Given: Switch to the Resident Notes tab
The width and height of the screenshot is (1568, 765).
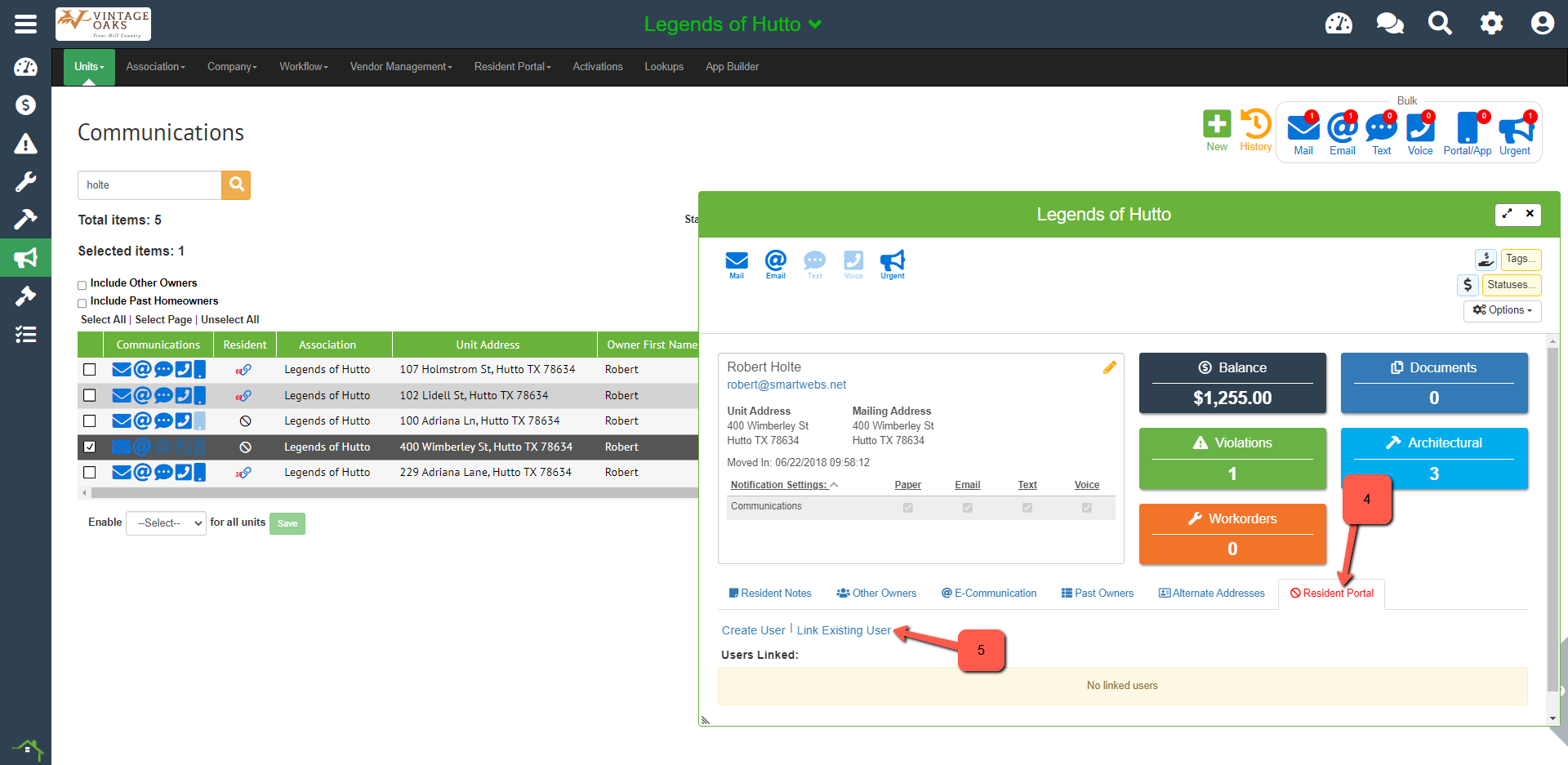Looking at the screenshot, I should tap(770, 594).
